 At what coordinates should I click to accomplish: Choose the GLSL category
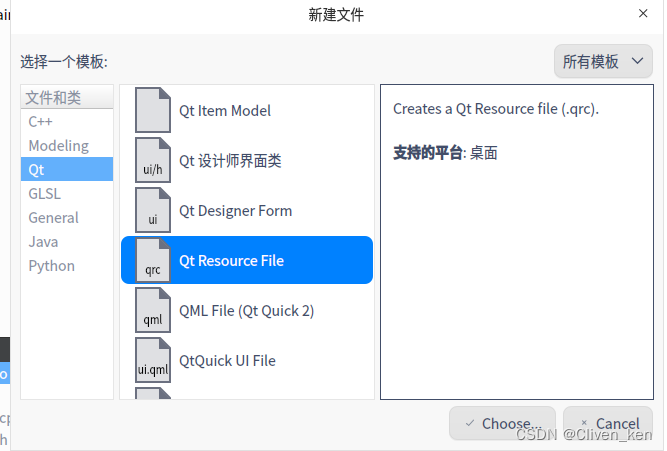coord(67,194)
